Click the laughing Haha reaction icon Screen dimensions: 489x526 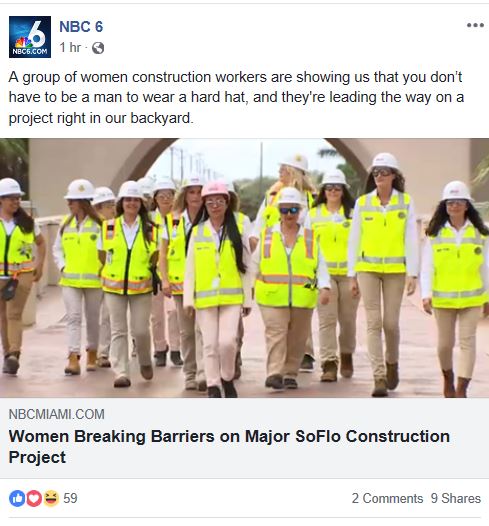51,498
